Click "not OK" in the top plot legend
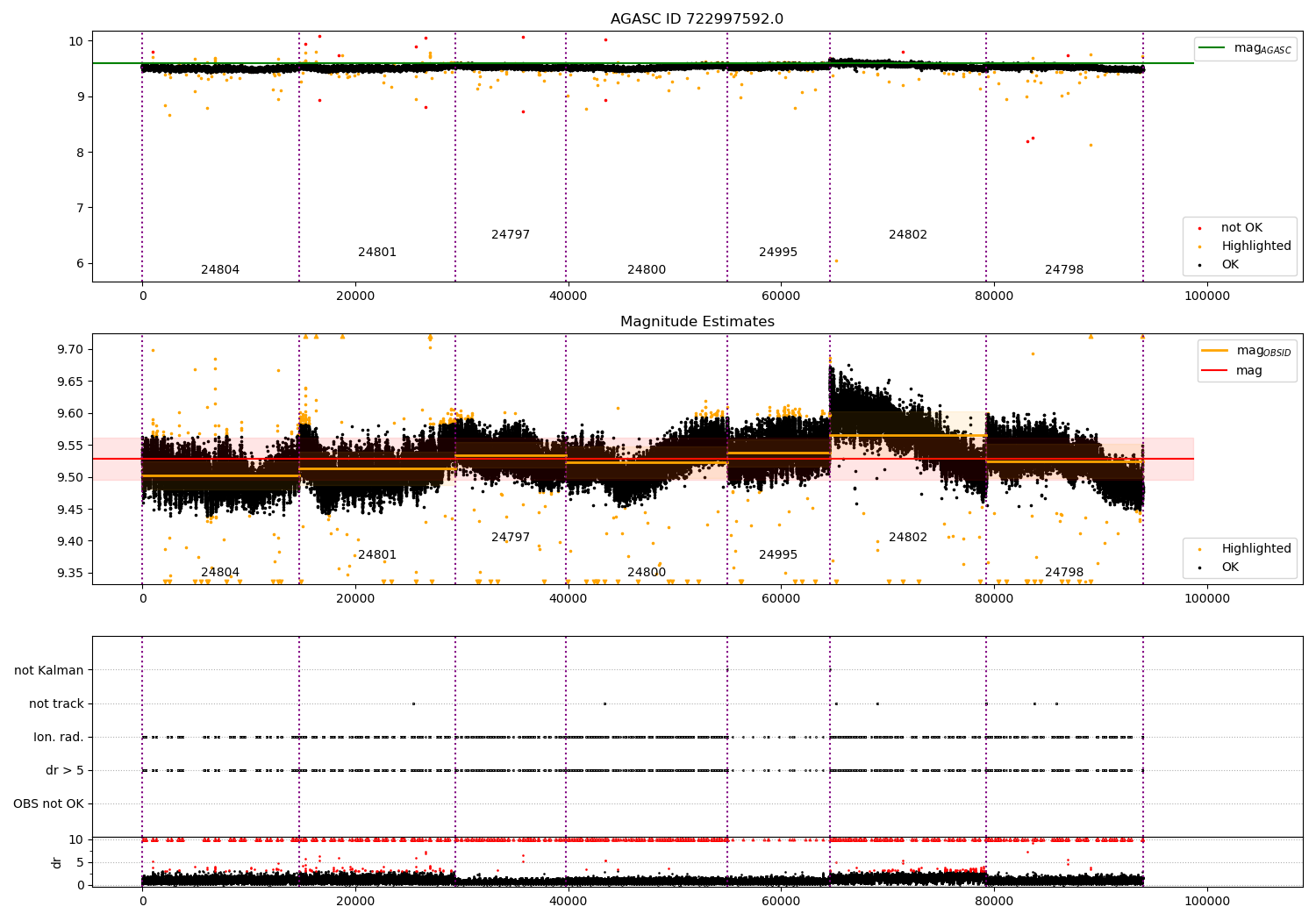1316x921 pixels. click(1241, 228)
